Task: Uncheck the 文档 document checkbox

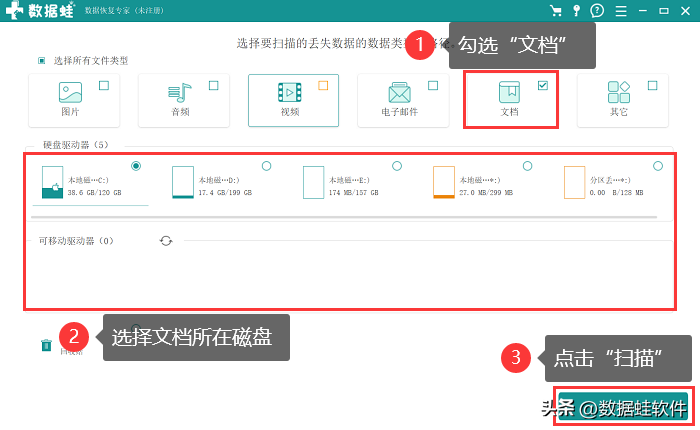Action: [x=542, y=86]
